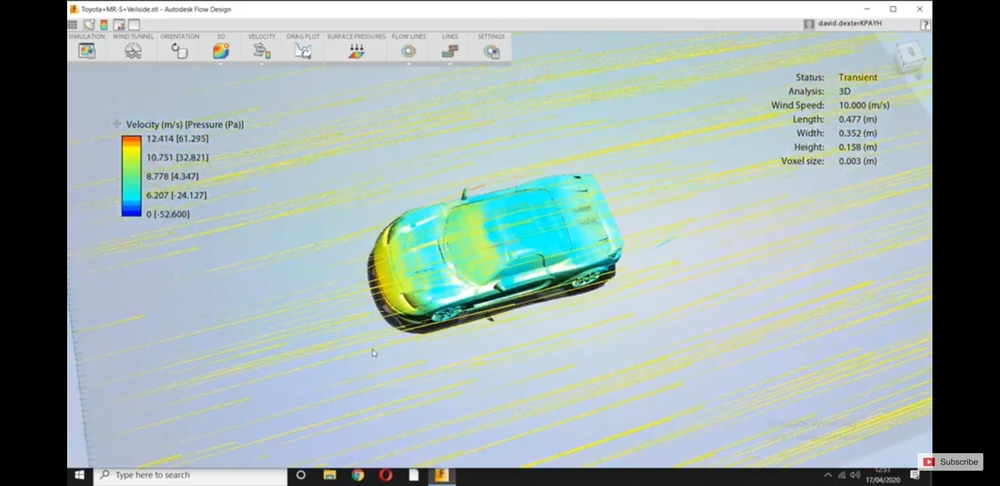Click the lighting bulb icon in top bar
Viewport: 1000px width, 486px height.
point(89,25)
